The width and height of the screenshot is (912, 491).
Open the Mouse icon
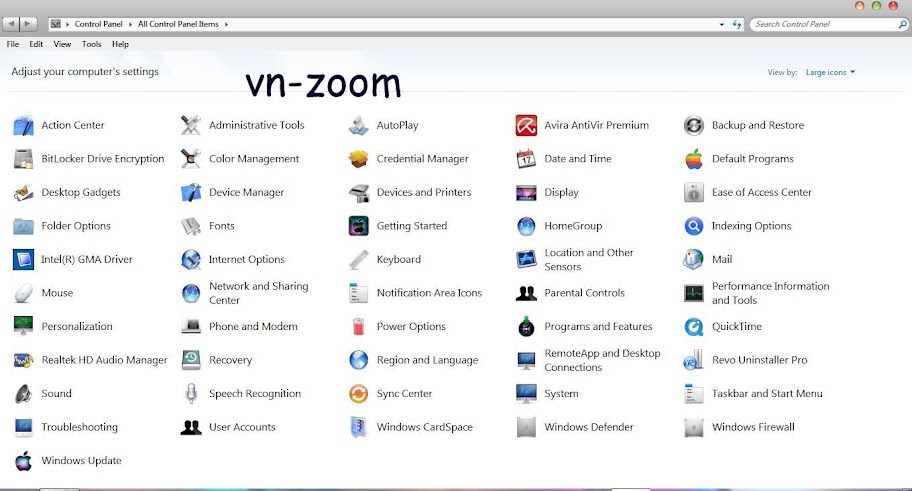pyautogui.click(x=23, y=293)
